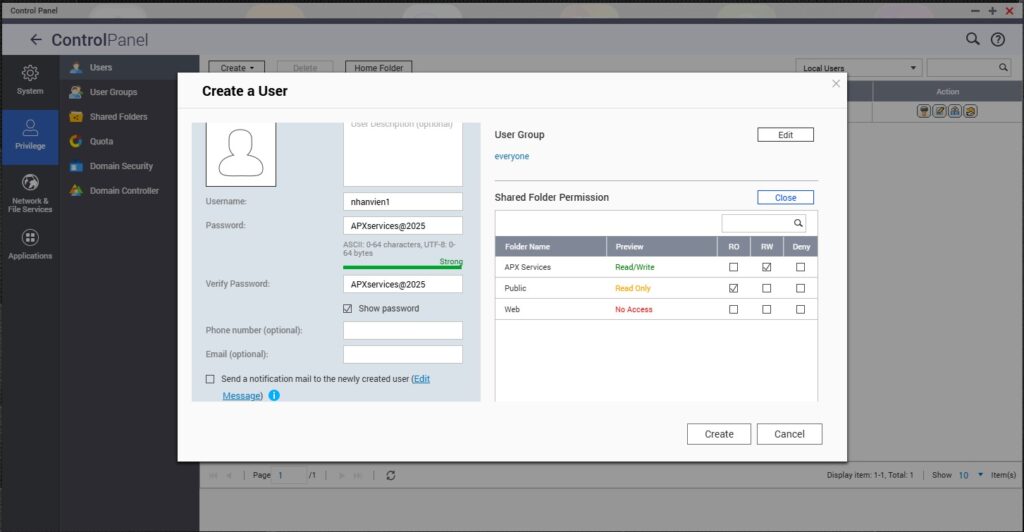Open the Show items-per-page dropdown

[970, 475]
